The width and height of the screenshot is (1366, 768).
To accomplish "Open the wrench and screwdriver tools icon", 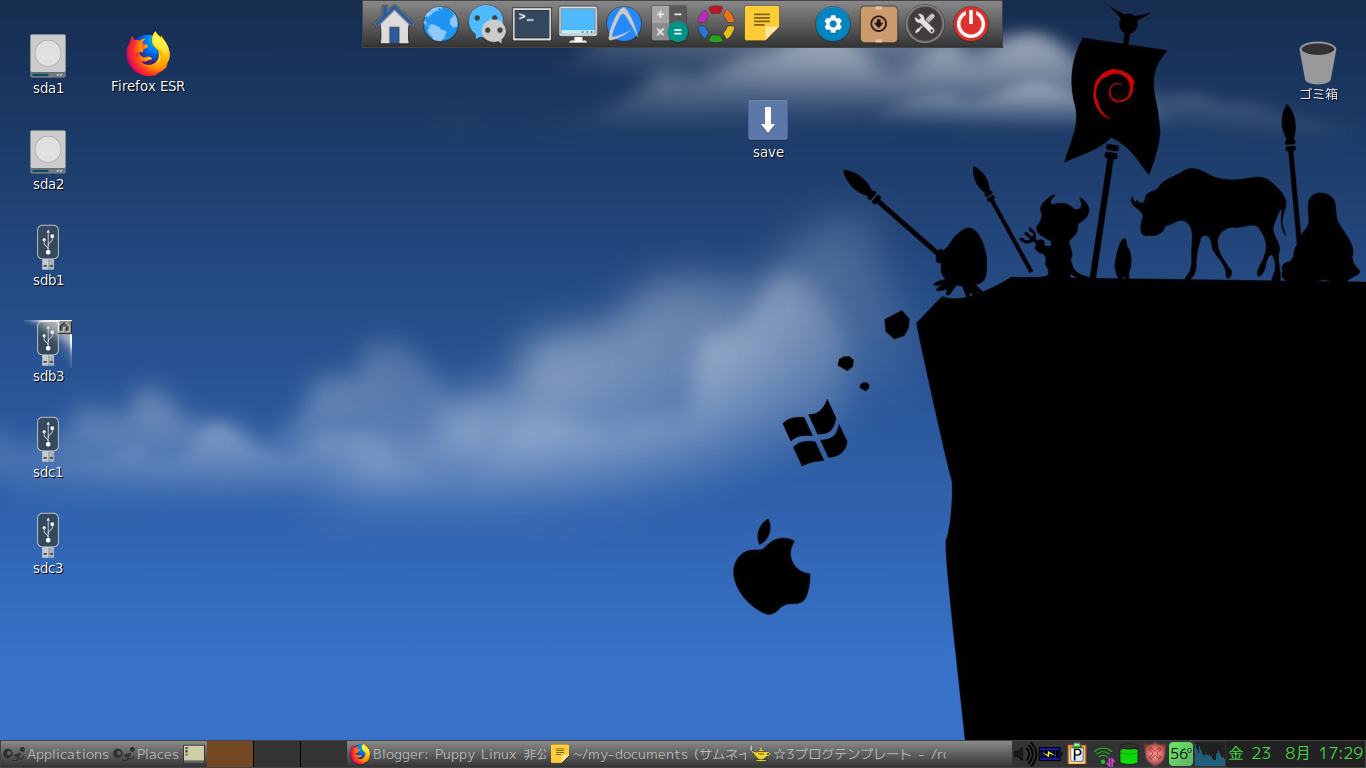I will tap(925, 24).
